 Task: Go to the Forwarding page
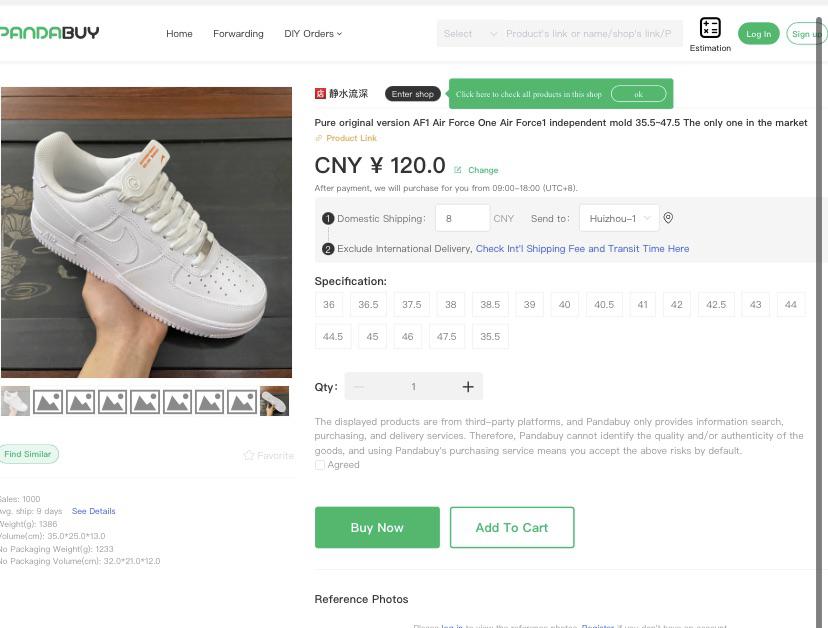238,33
